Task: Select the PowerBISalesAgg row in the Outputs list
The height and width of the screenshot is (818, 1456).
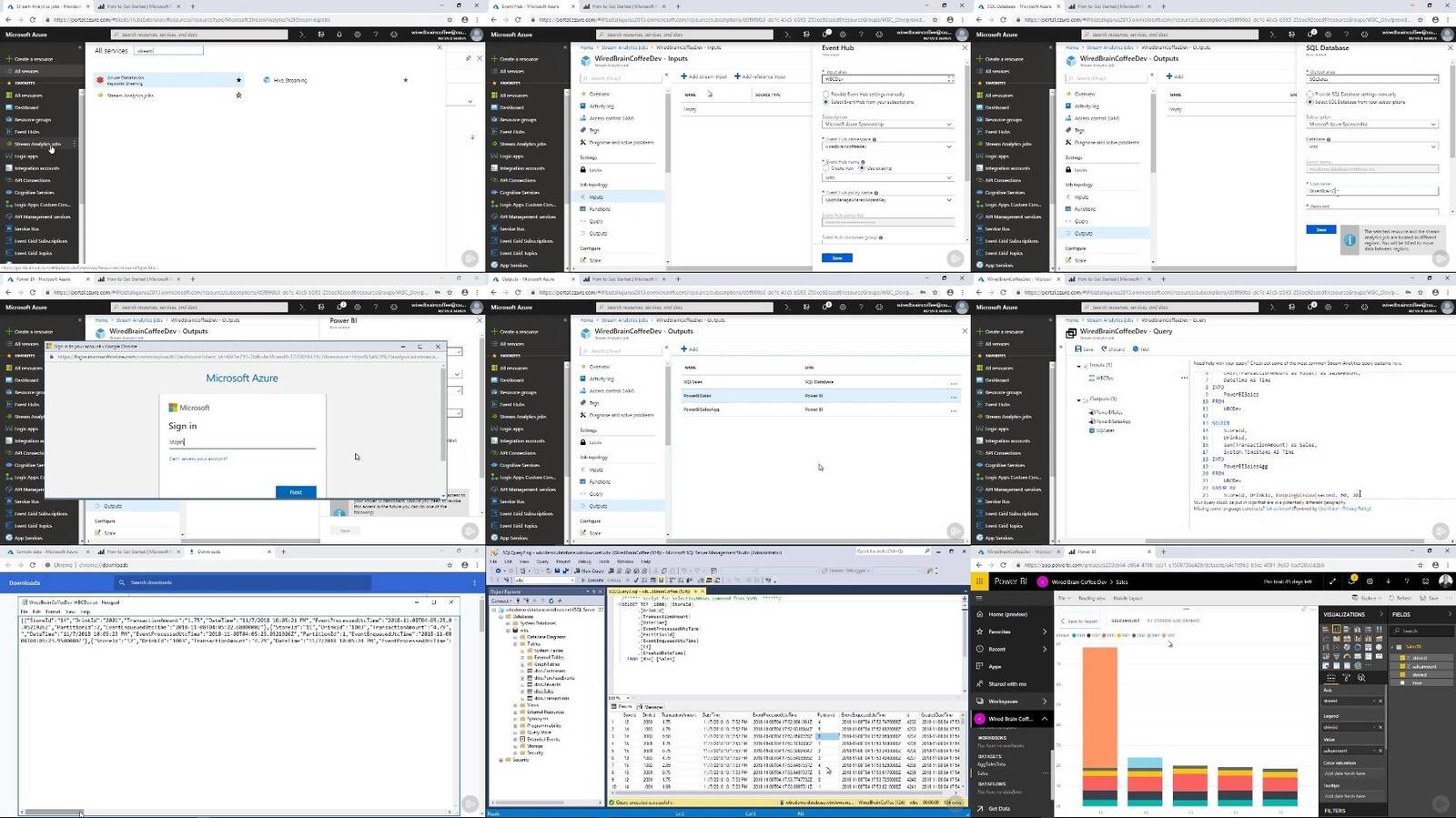Action: coord(819,409)
